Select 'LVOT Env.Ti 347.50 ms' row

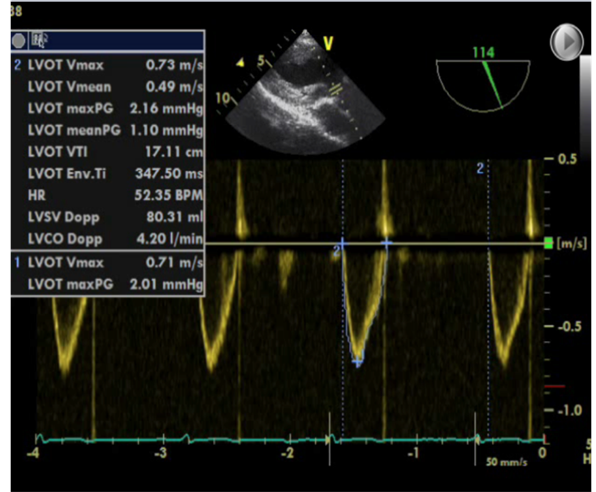(108, 174)
